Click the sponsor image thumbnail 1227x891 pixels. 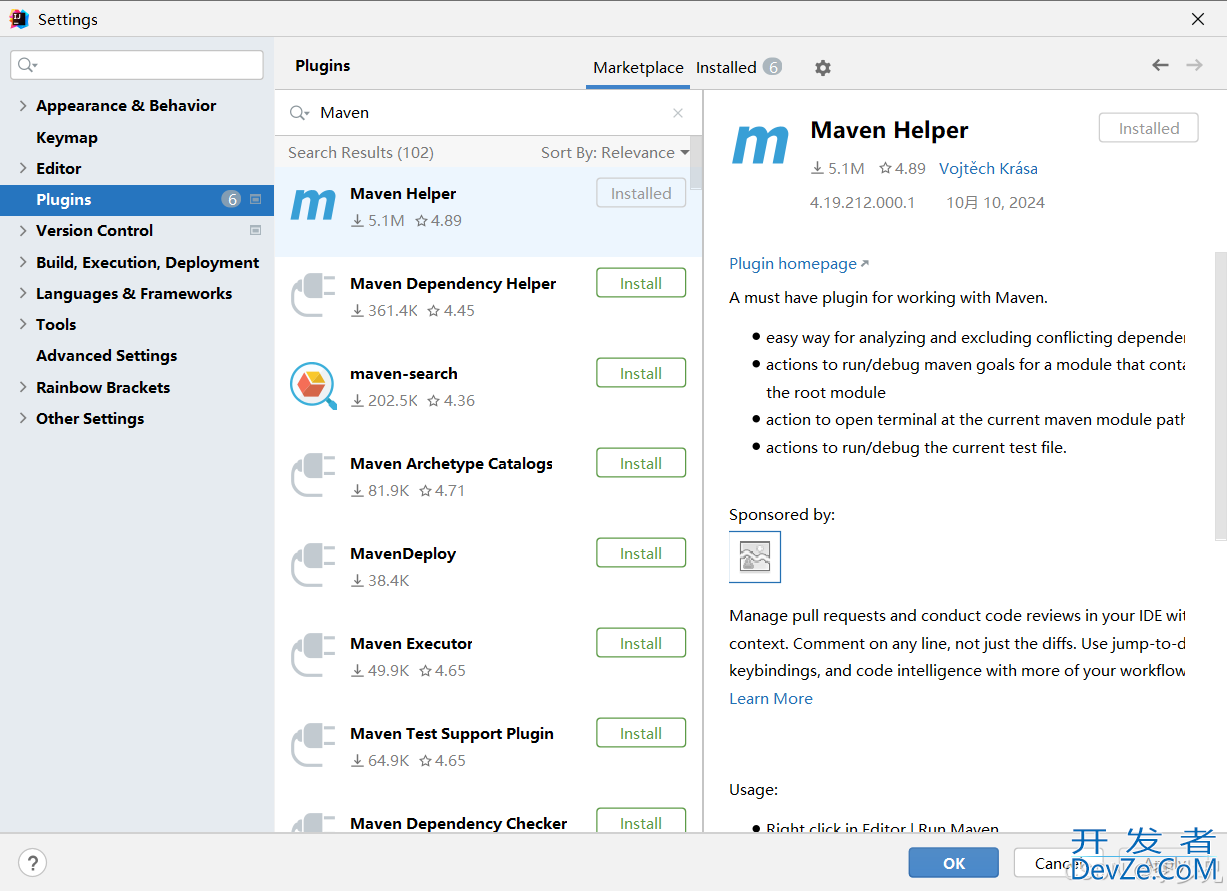click(x=755, y=557)
